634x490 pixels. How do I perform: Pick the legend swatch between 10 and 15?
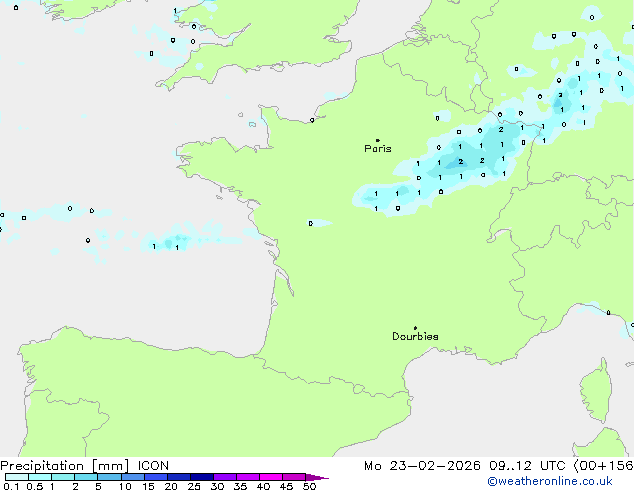(133, 478)
